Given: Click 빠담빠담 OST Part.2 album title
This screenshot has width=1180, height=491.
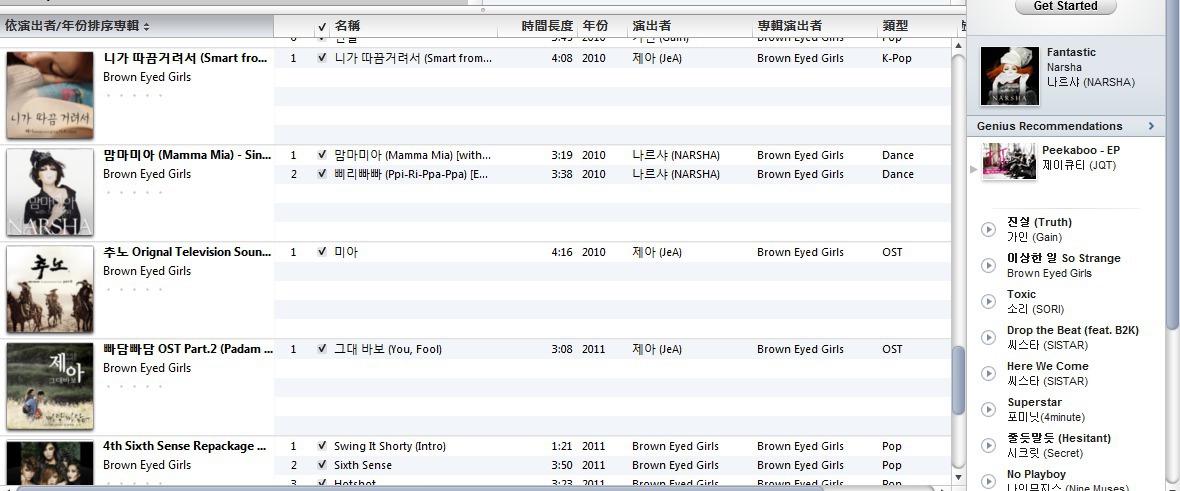Looking at the screenshot, I should click(188, 349).
